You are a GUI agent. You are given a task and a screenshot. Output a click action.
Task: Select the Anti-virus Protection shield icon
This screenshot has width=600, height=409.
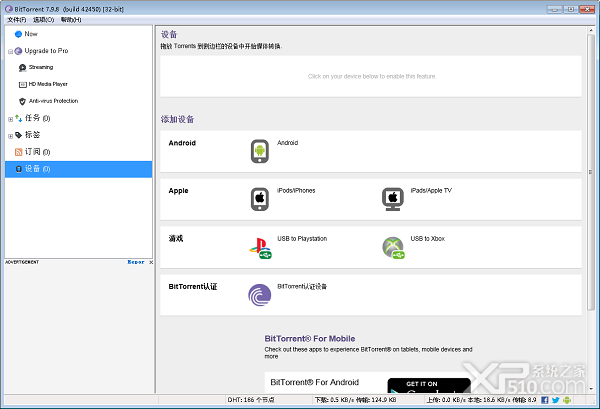[x=22, y=101]
